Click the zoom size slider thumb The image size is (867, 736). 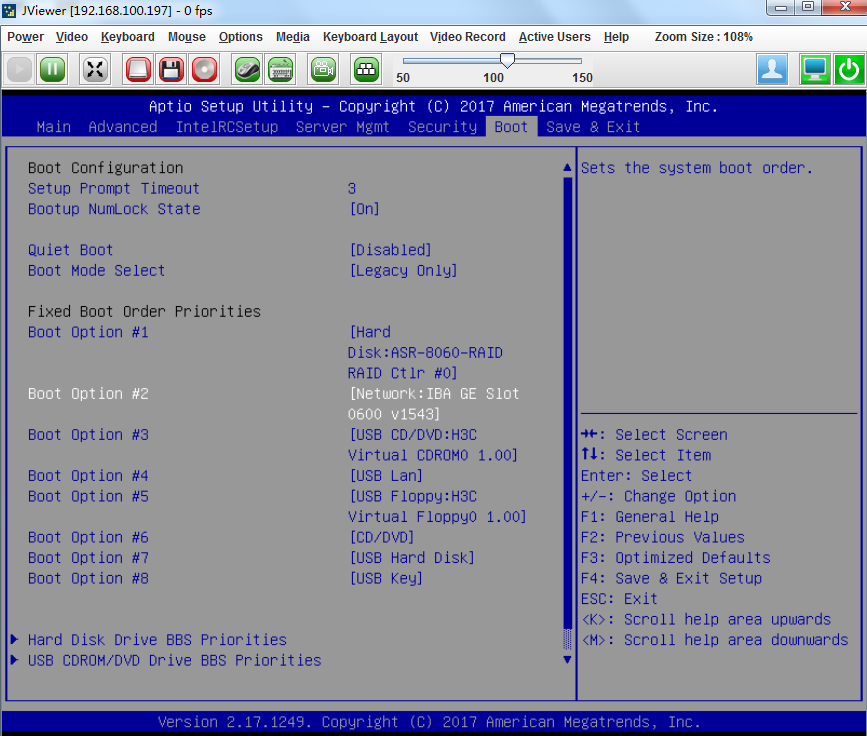(507, 60)
